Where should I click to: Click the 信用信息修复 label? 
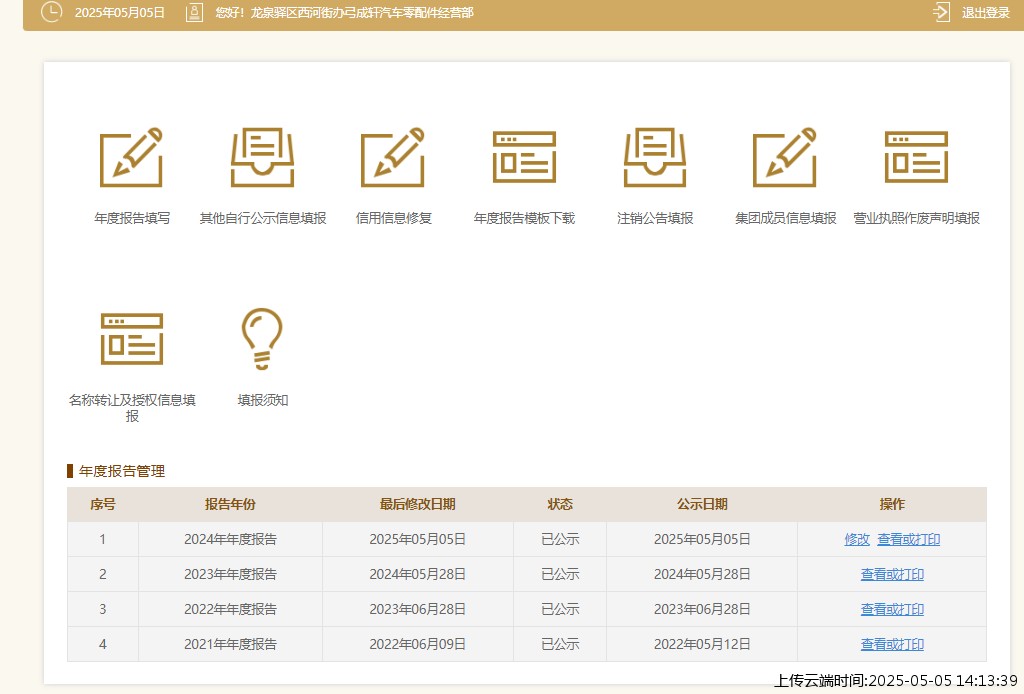coord(393,218)
